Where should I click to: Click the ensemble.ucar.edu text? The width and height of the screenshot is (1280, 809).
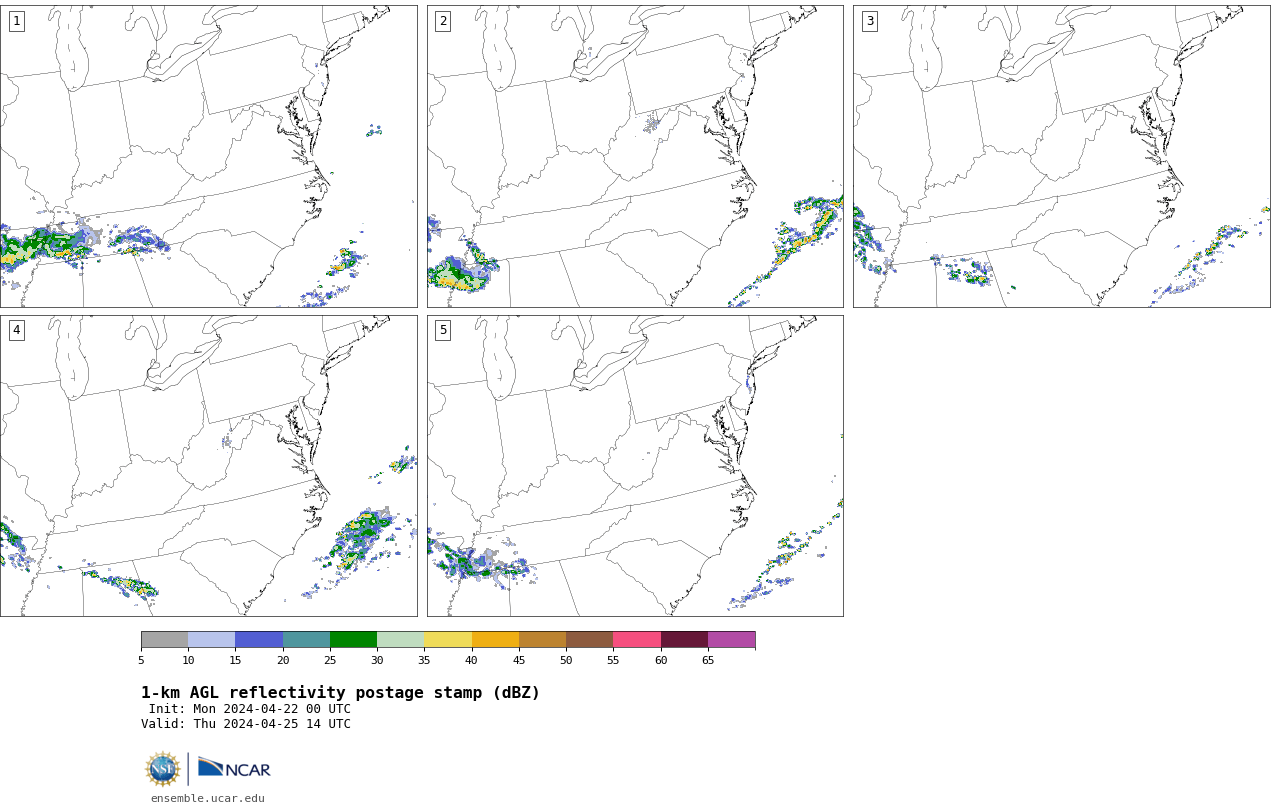[x=208, y=798]
